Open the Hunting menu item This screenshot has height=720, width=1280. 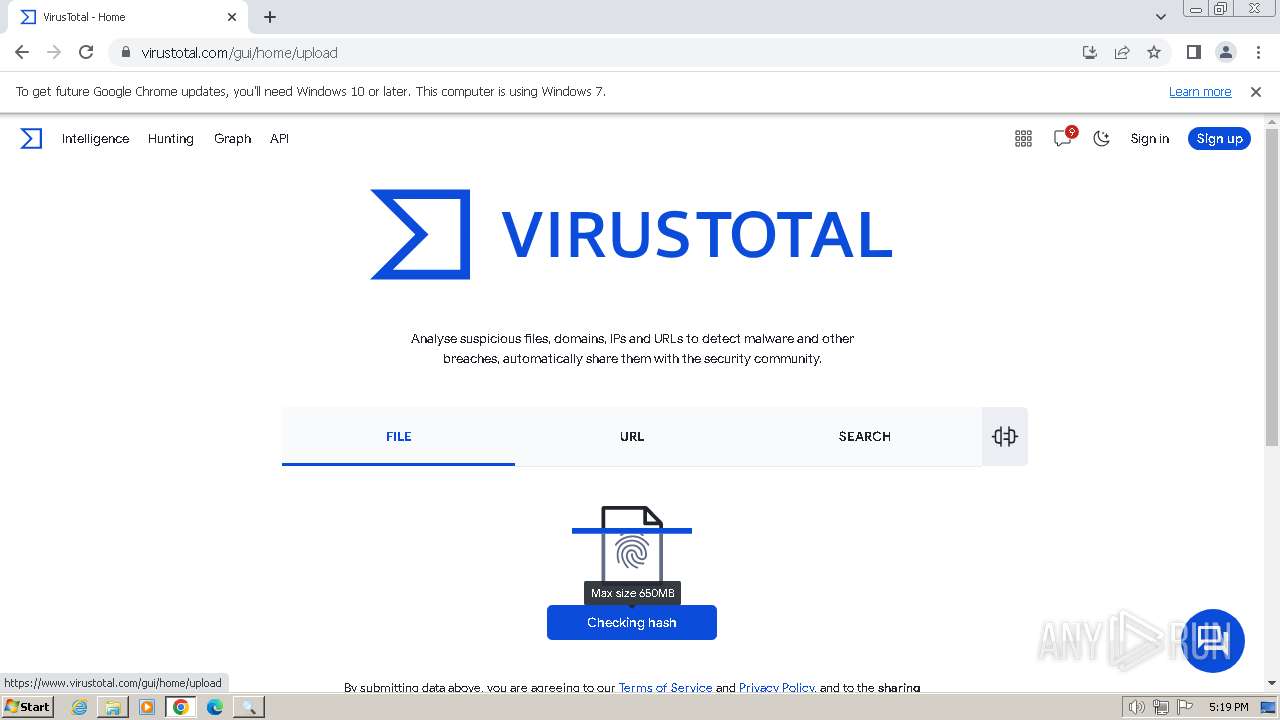(x=171, y=139)
